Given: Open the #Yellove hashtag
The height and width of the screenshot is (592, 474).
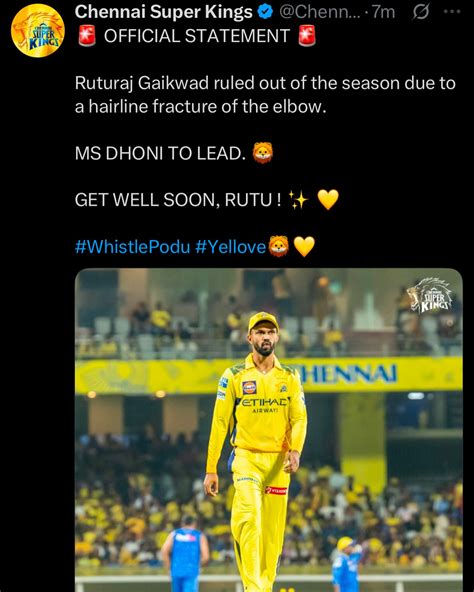Looking at the screenshot, I should 231,247.
